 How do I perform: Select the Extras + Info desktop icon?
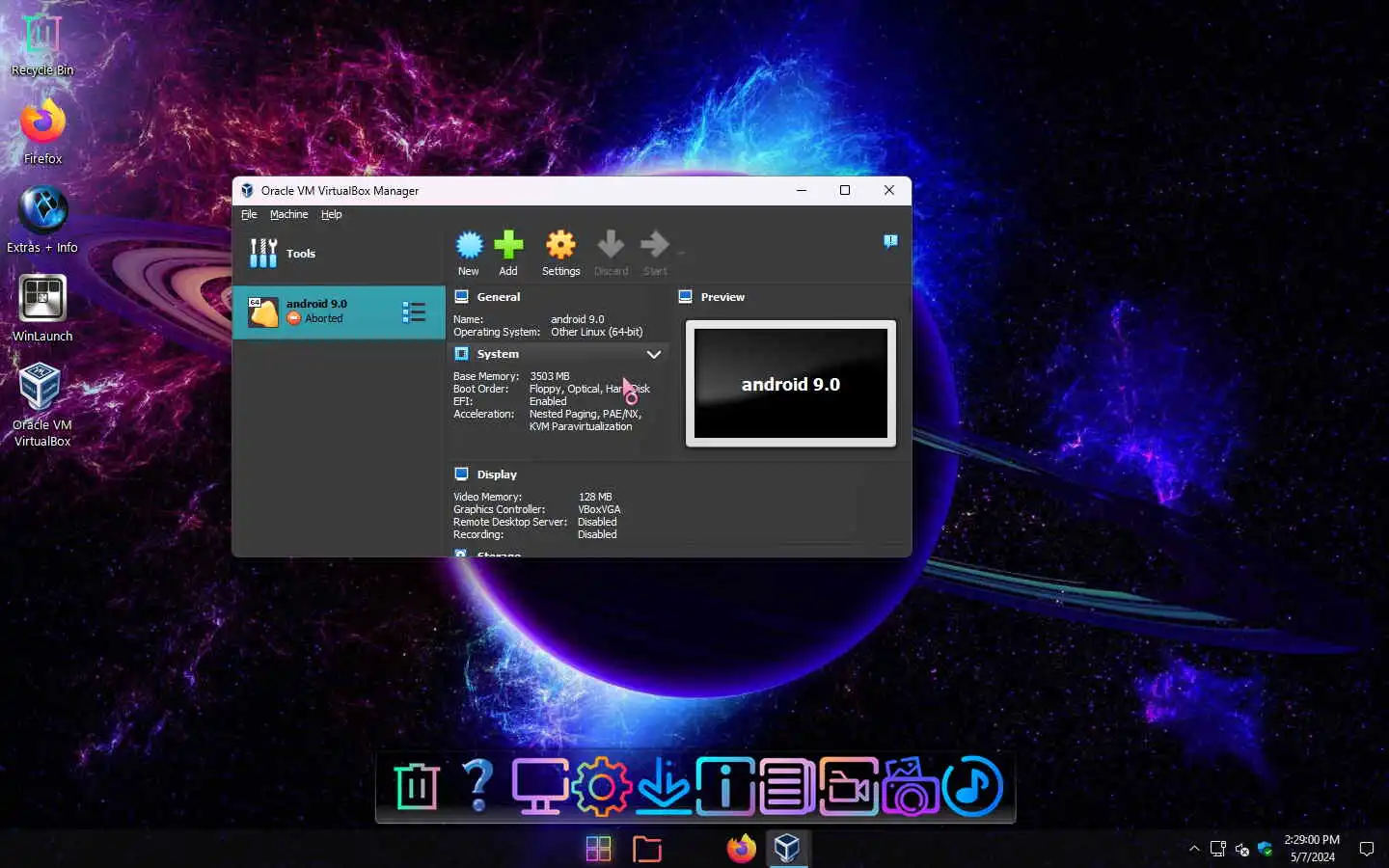[42, 221]
